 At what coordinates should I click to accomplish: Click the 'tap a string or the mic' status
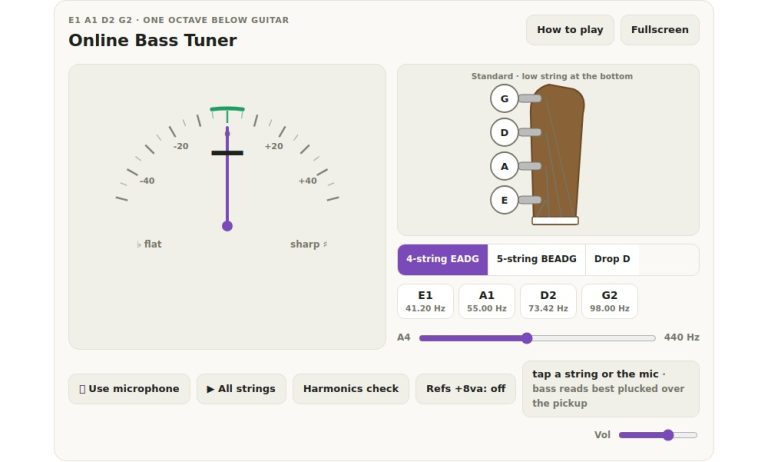pyautogui.click(x=611, y=389)
